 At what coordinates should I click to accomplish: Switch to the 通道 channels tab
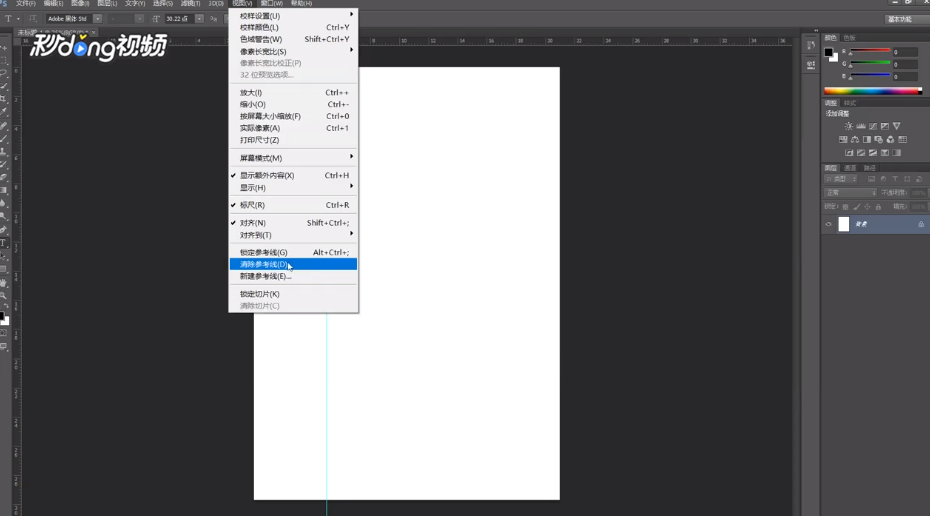[850, 168]
